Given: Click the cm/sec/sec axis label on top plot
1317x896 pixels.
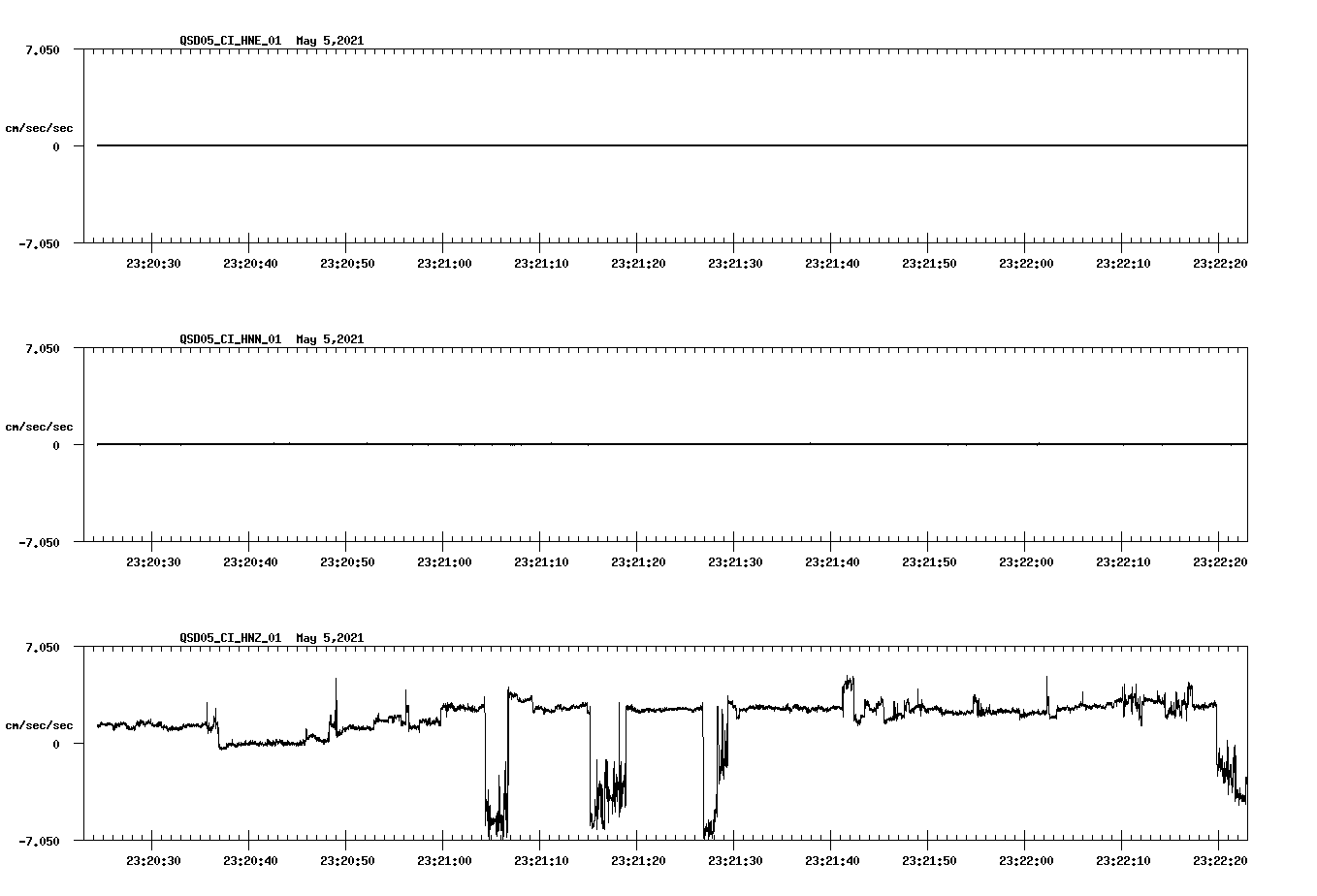Looking at the screenshot, I should pos(39,127).
